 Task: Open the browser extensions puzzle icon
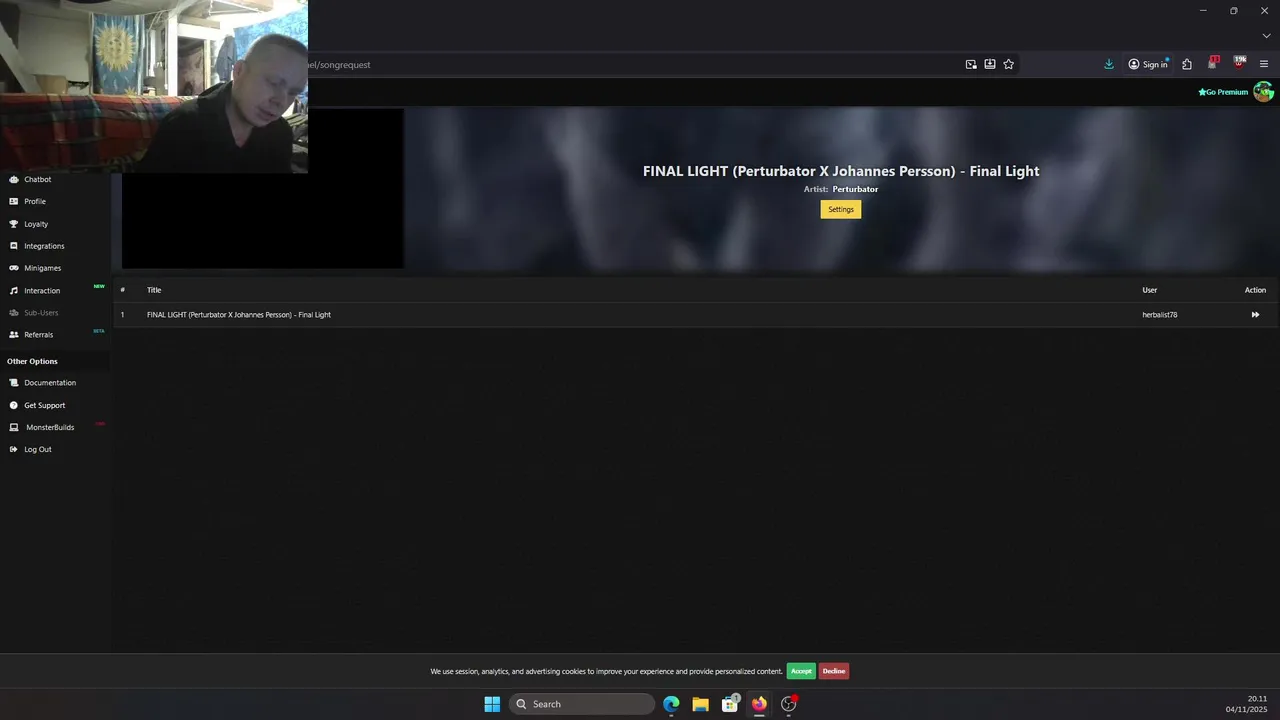[x=1187, y=64]
